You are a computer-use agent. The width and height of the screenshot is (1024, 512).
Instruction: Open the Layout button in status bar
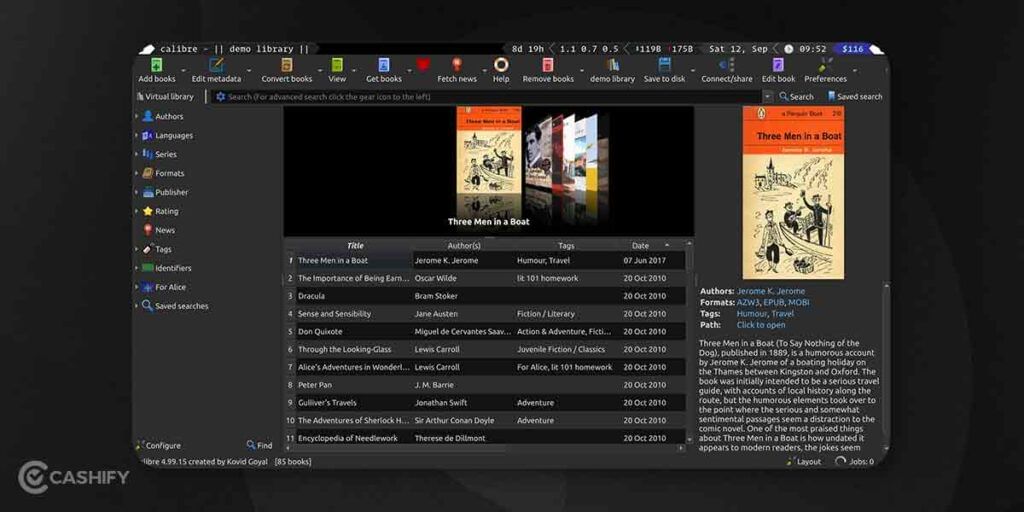pos(804,461)
